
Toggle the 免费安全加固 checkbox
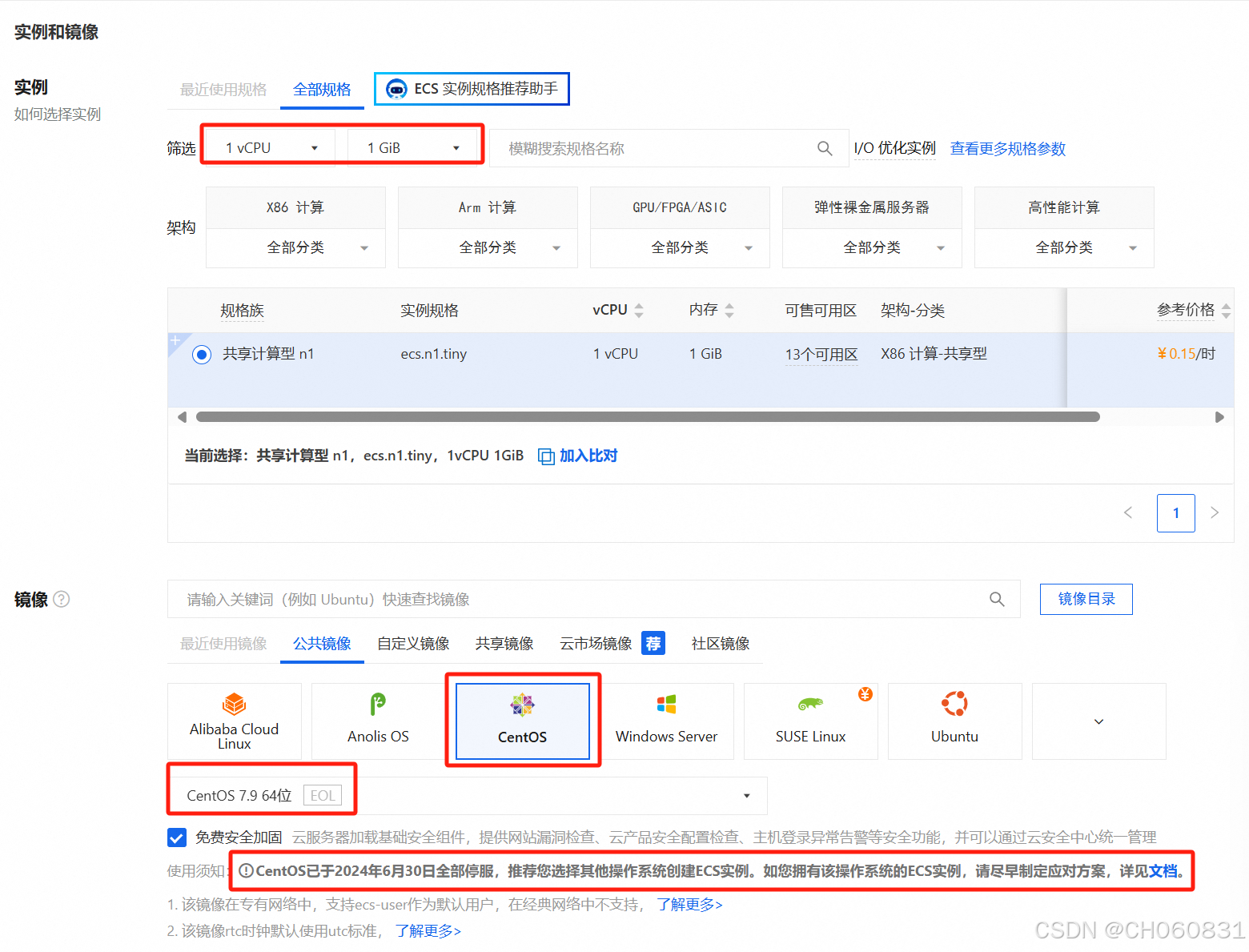[177, 838]
